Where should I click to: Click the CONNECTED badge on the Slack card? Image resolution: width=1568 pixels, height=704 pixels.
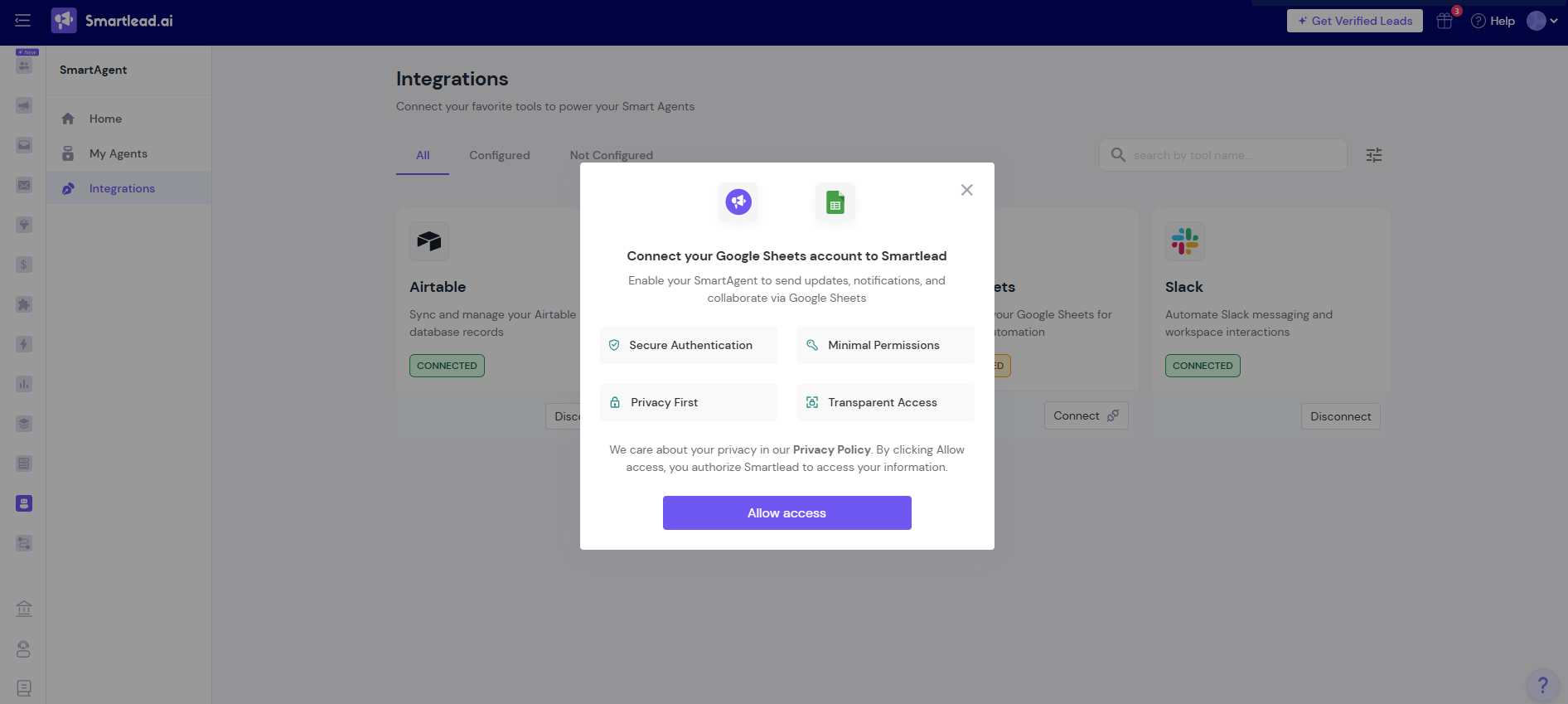(x=1203, y=366)
